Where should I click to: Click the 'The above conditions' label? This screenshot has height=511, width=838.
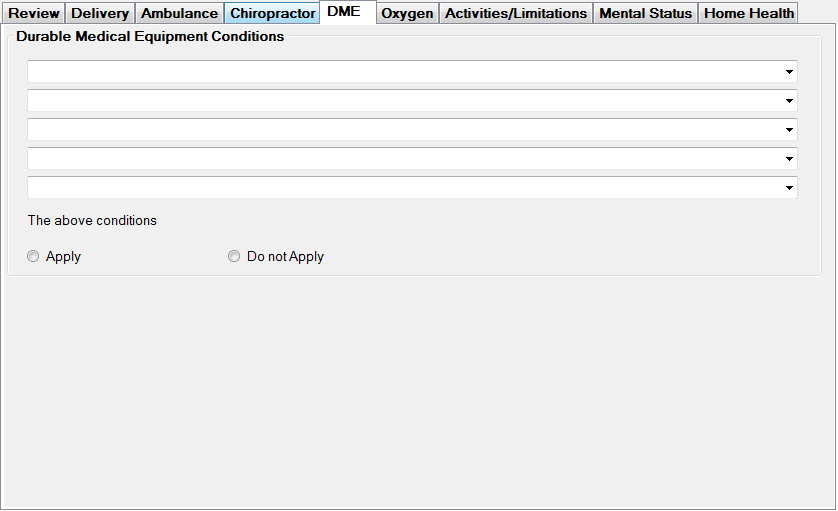[x=92, y=221]
